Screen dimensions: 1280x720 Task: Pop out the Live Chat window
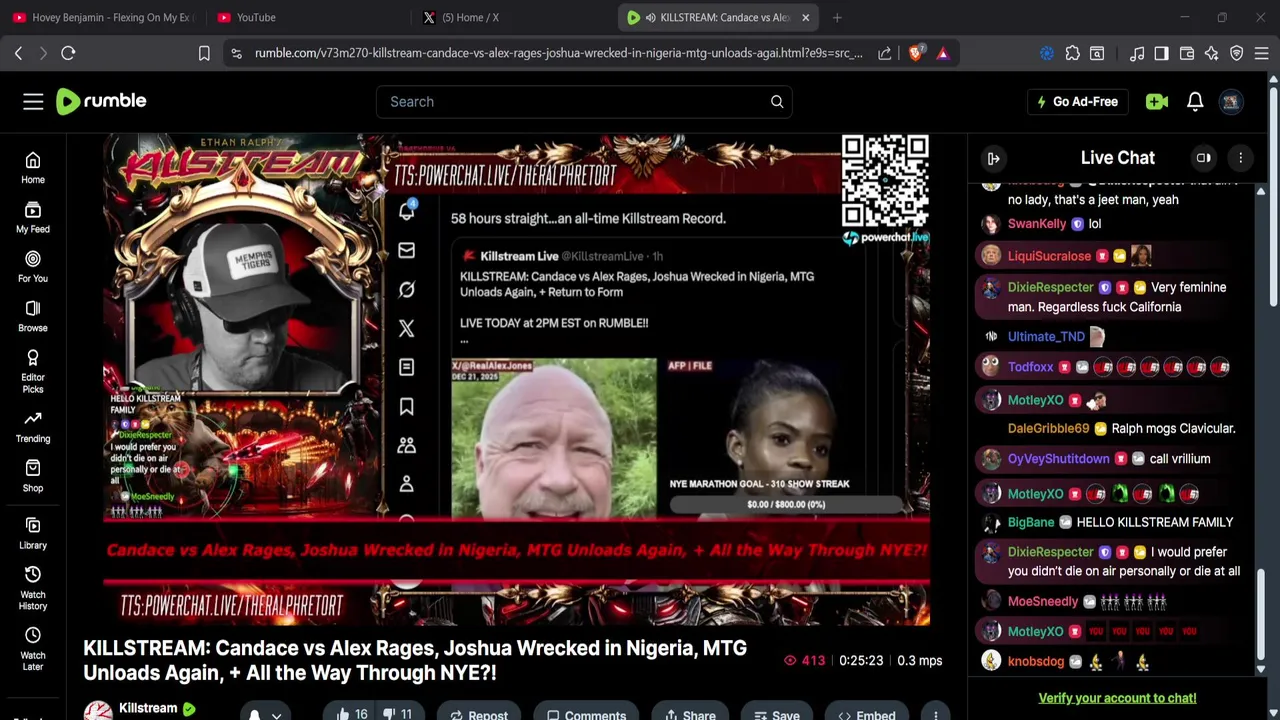pos(1204,158)
